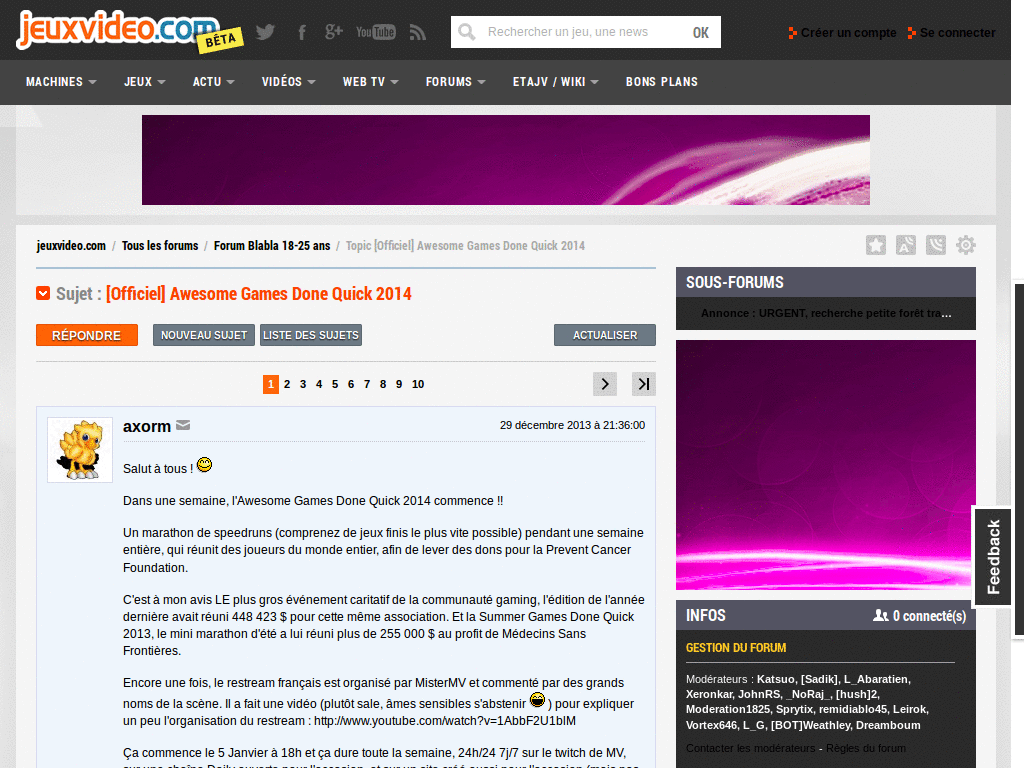Open the RSS feed icon
The width and height of the screenshot is (1024, 768).
[418, 32]
